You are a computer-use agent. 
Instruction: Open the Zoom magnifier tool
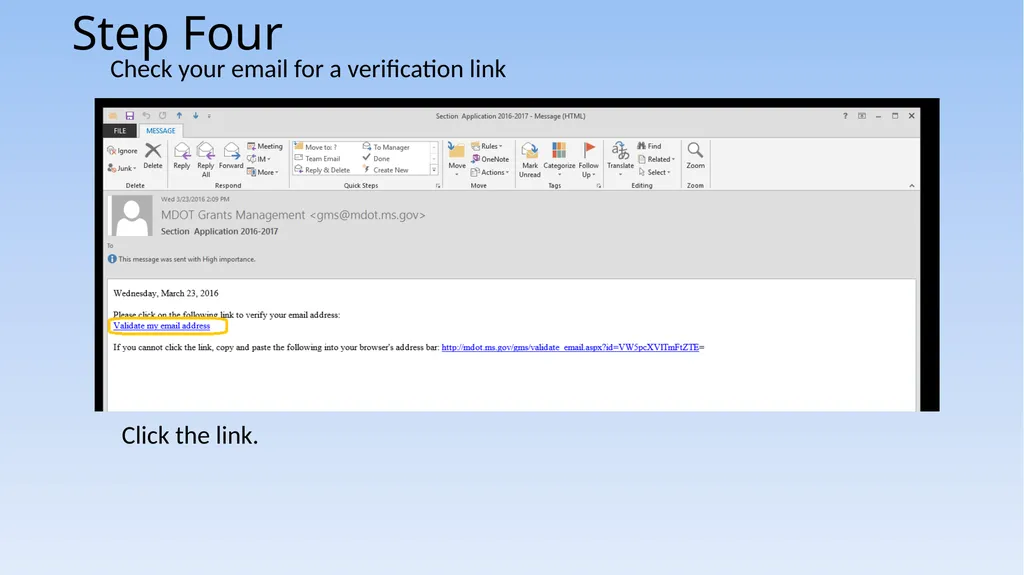[696, 156]
